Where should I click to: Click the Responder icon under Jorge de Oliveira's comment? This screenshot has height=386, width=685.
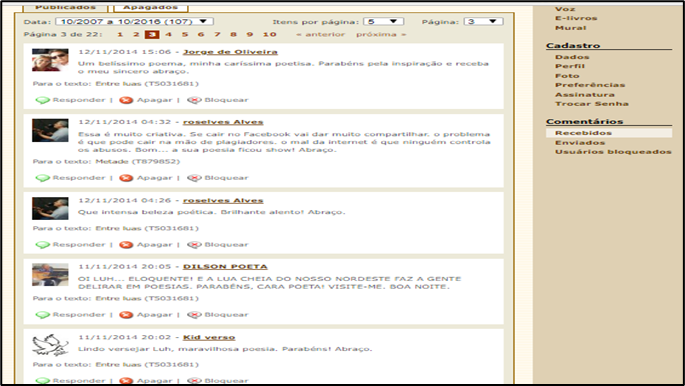42,100
